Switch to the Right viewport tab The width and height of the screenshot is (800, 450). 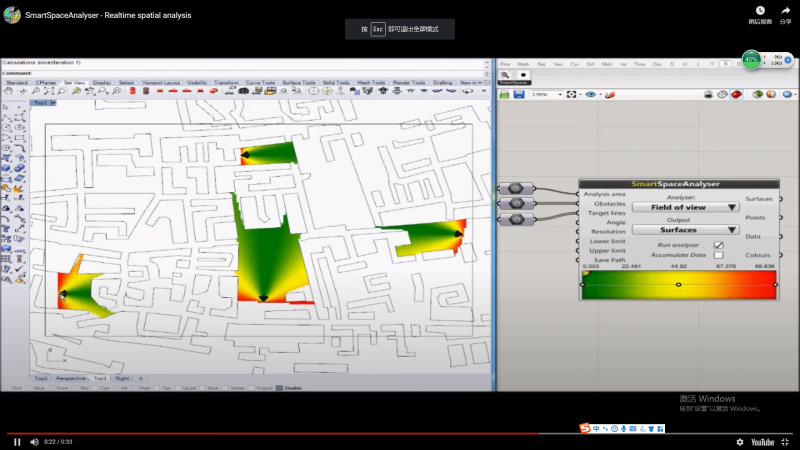tap(122, 379)
